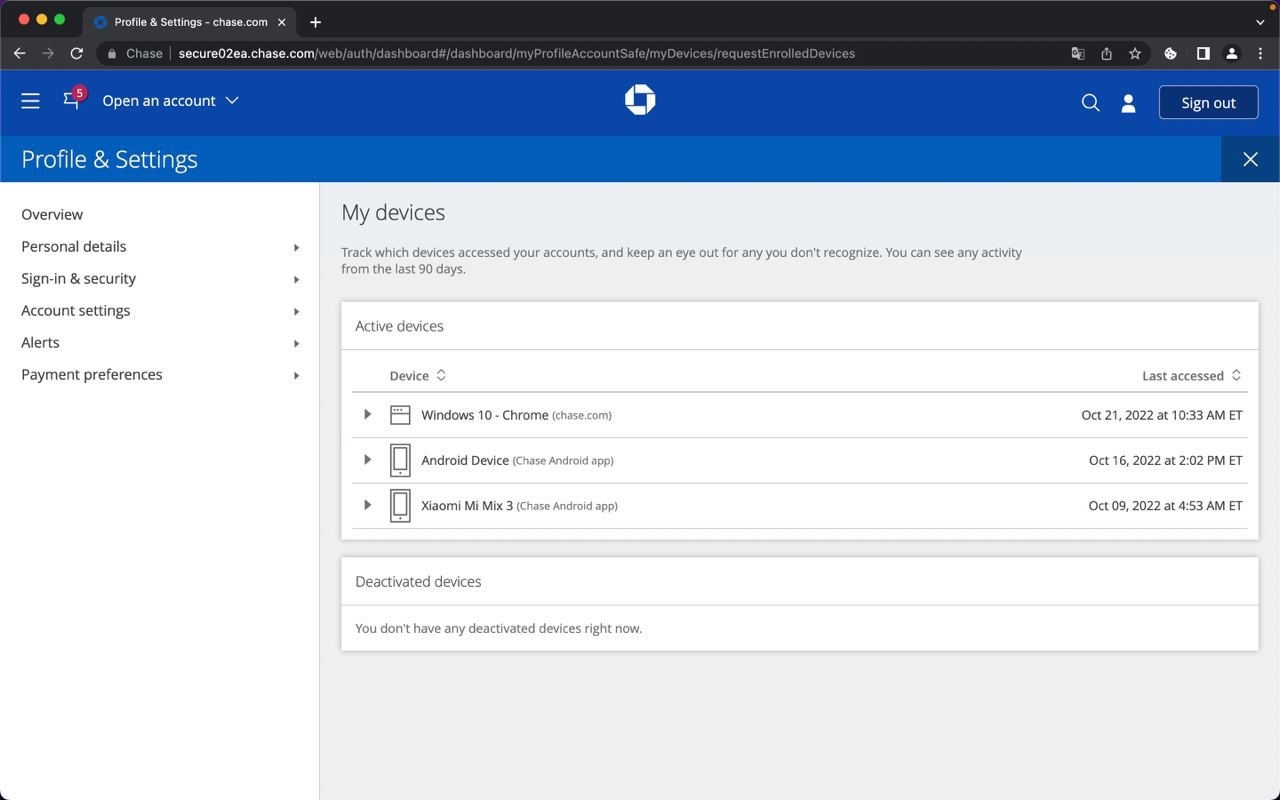Expand Payment preferences in sidebar
Viewport: 1280px width, 800px height.
[91, 374]
